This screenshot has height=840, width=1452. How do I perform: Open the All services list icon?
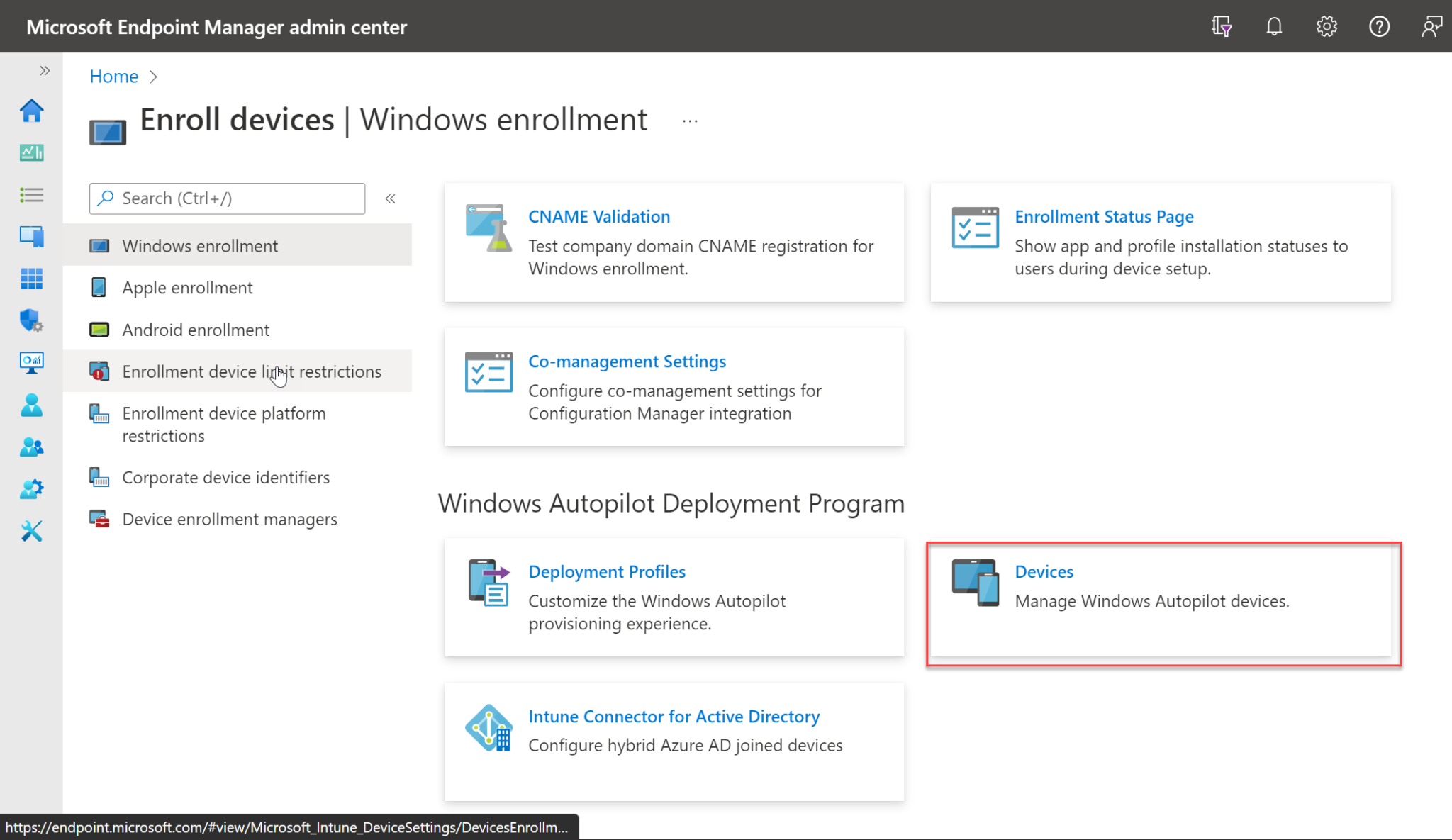point(31,195)
